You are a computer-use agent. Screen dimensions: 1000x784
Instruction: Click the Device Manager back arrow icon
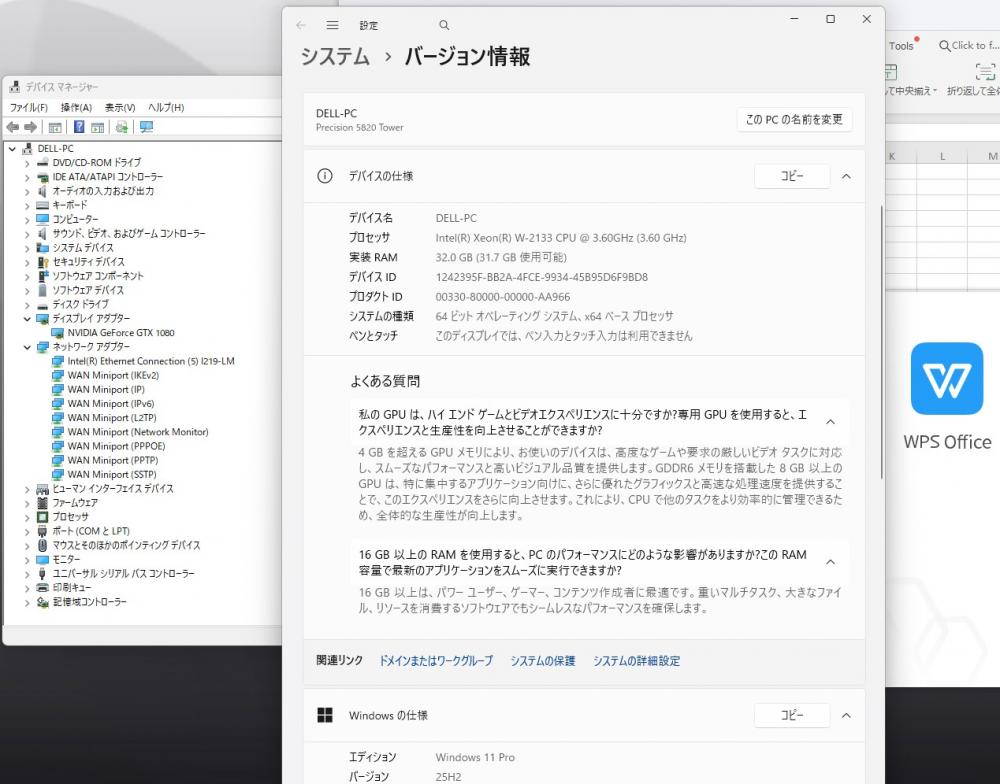point(12,127)
